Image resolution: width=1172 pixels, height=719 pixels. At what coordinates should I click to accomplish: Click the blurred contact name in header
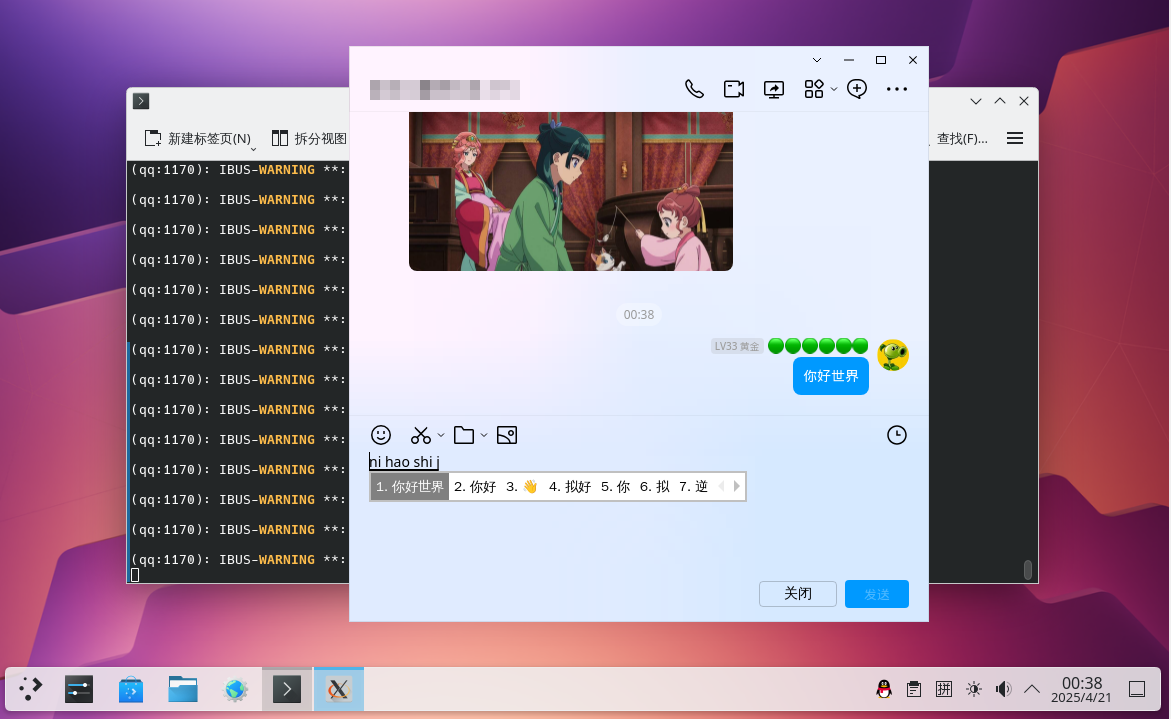(445, 90)
